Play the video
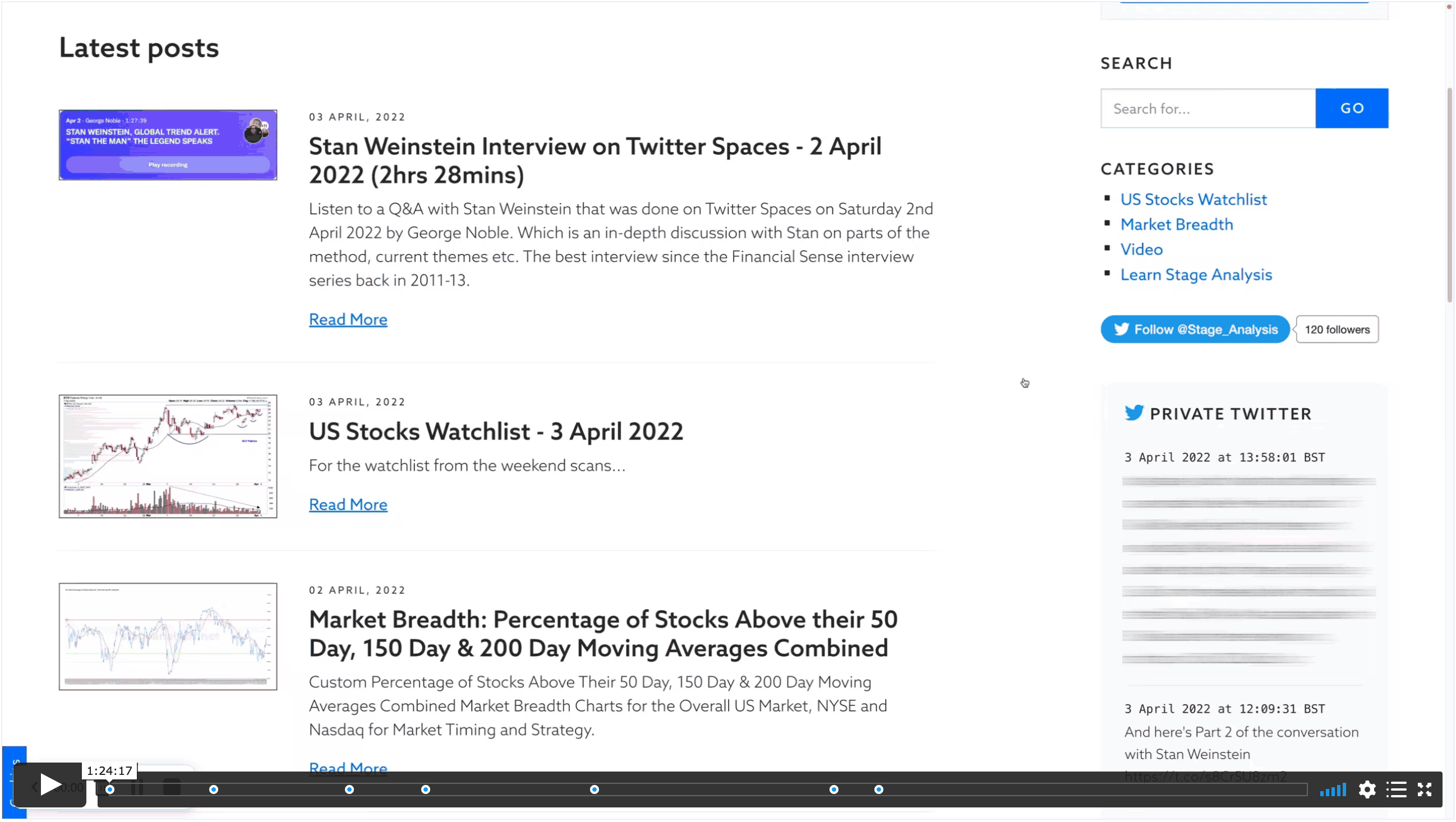Screen dimensions: 1456x822 (x=50, y=786)
